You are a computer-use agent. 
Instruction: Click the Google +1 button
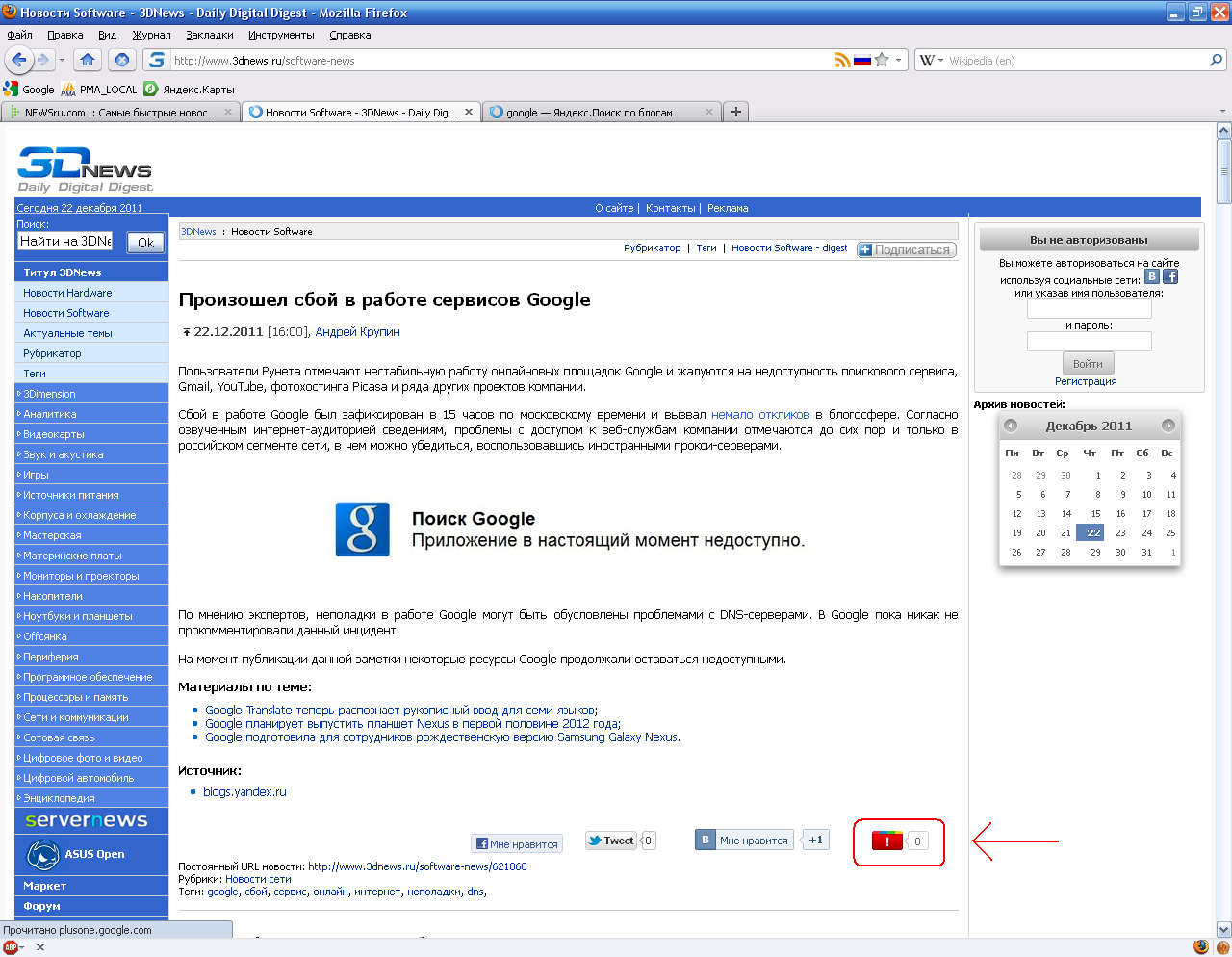tap(886, 841)
